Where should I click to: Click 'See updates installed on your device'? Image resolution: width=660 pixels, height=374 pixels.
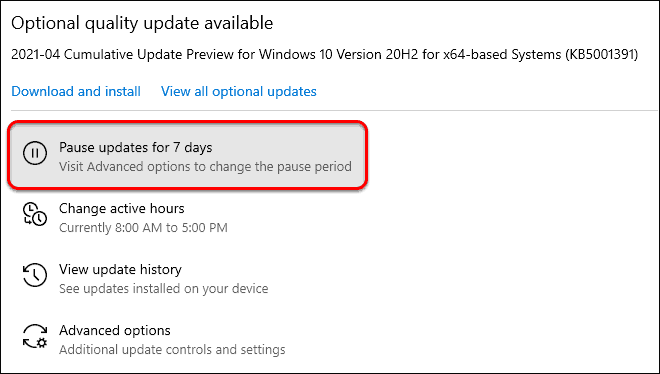[163, 289]
